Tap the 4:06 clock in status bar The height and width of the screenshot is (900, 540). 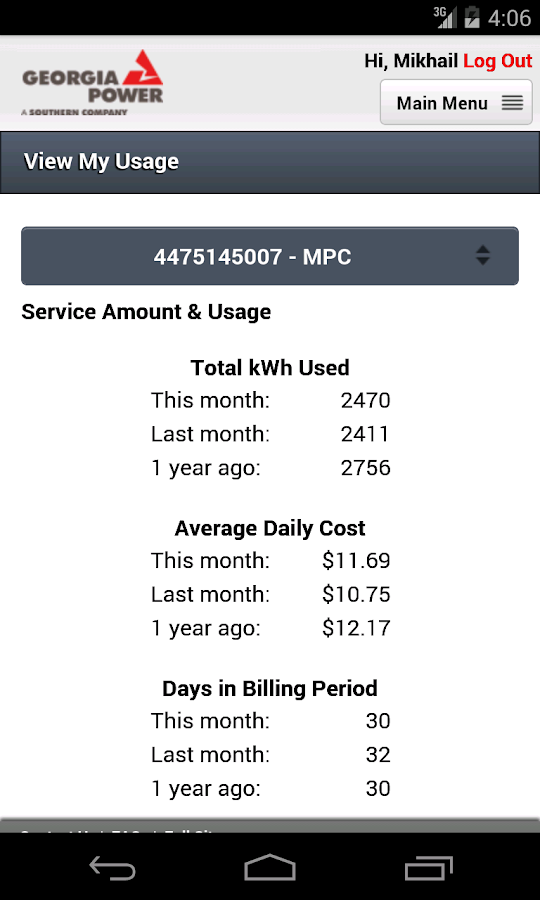point(510,18)
